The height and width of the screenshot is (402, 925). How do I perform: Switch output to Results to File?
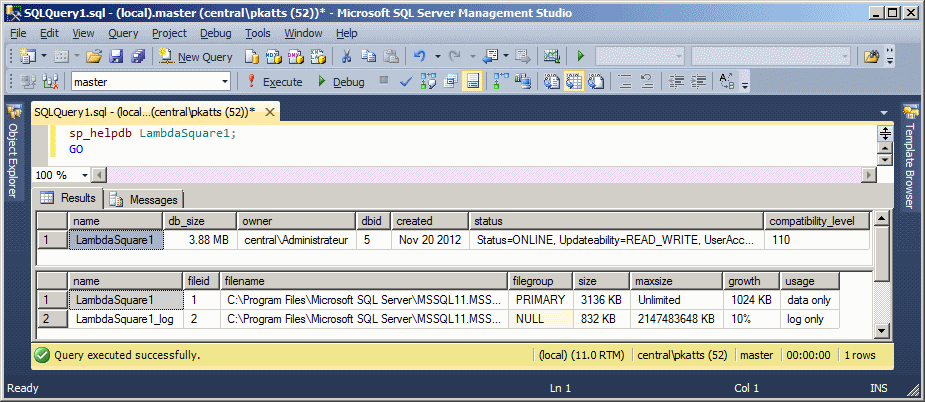(x=596, y=82)
